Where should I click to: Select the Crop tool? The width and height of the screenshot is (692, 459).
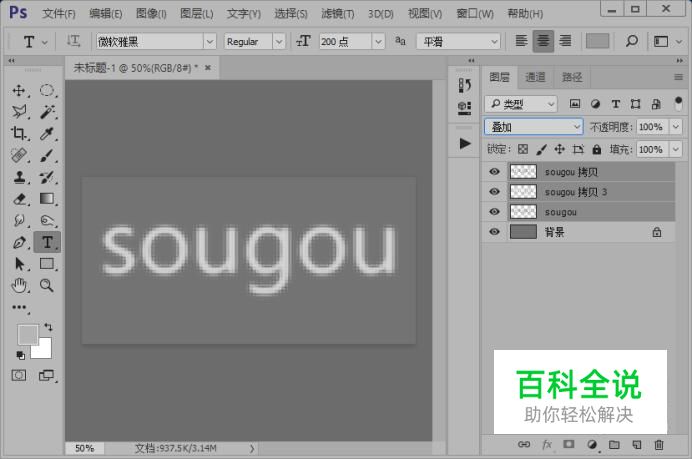19,133
